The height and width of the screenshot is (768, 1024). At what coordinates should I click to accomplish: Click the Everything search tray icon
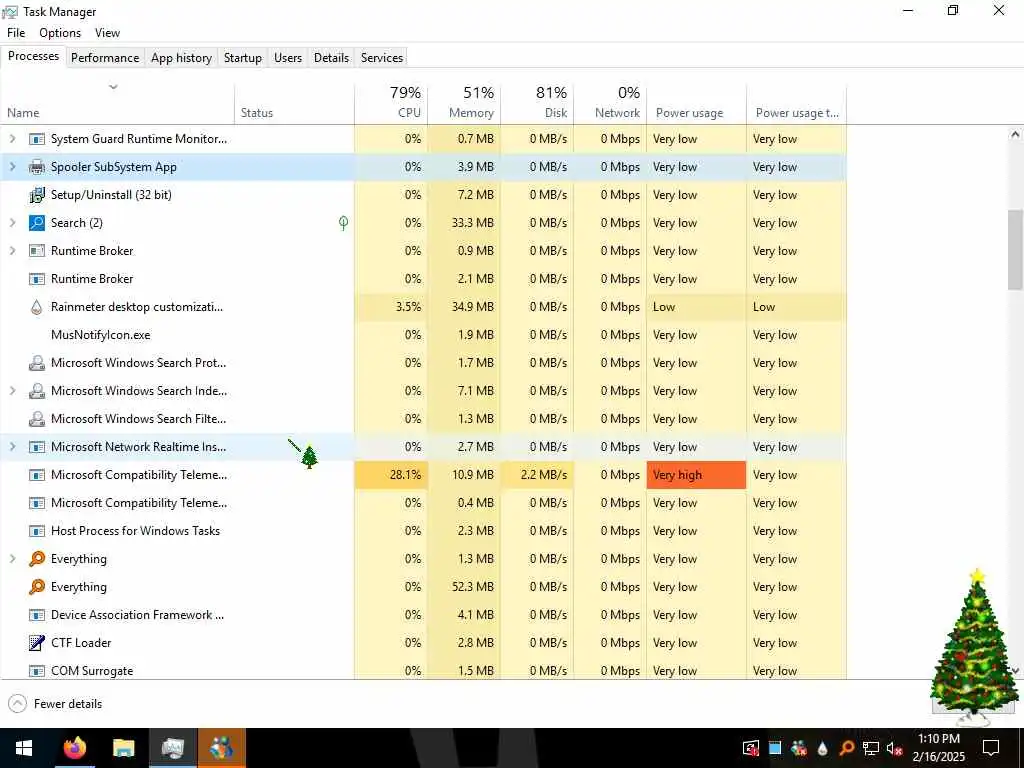point(846,748)
